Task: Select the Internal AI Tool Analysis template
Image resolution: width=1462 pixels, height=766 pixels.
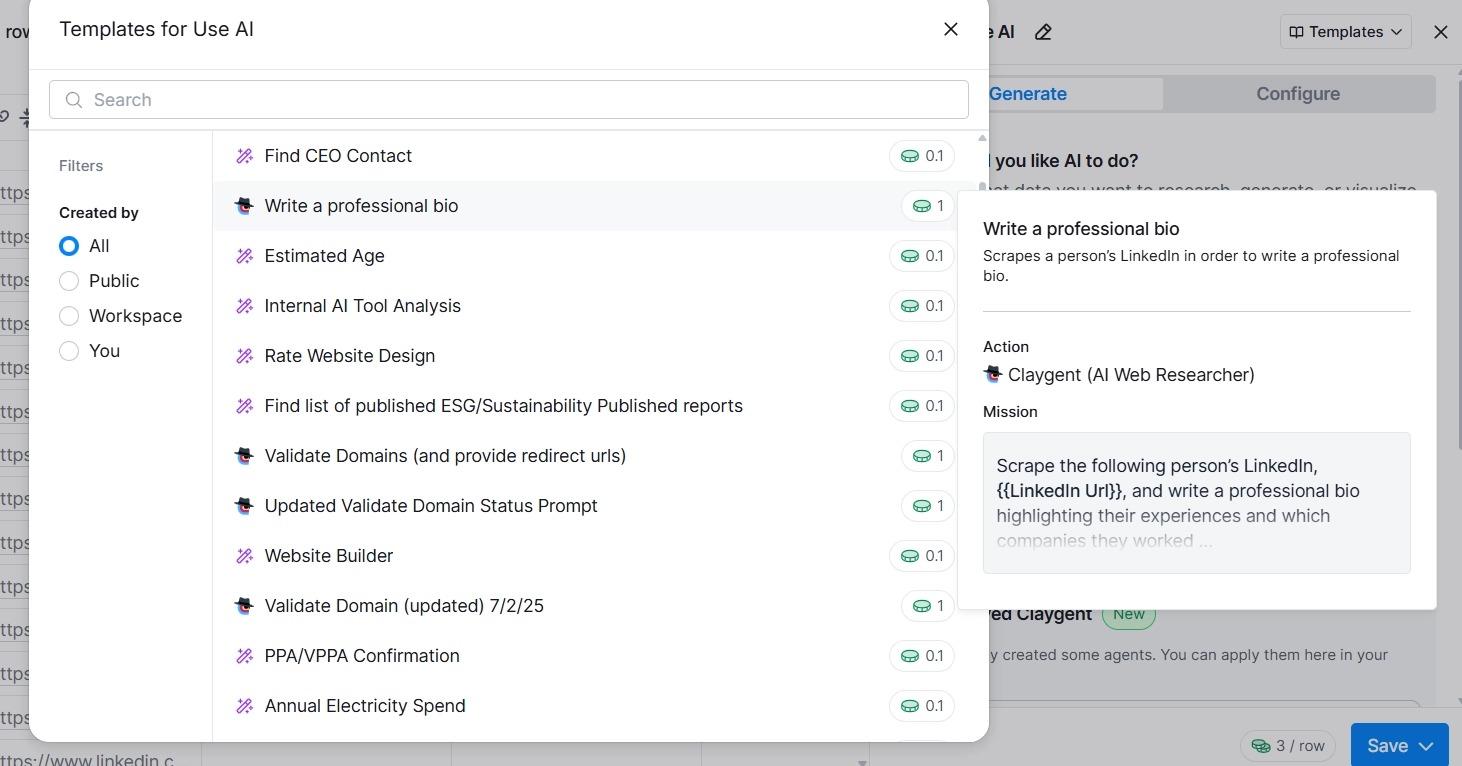Action: [x=362, y=306]
